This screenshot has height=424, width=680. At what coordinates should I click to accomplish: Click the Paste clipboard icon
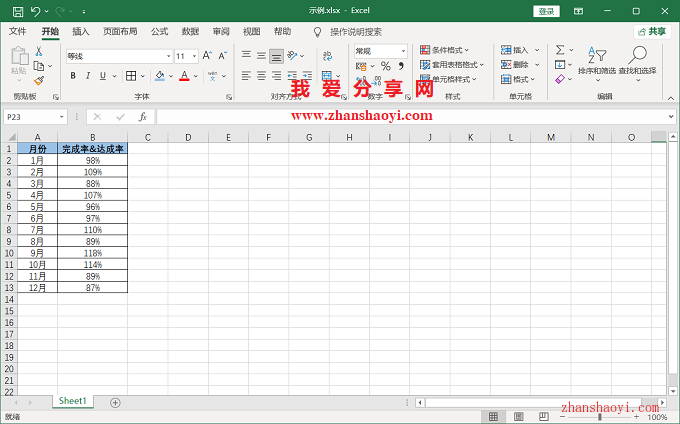pos(19,56)
